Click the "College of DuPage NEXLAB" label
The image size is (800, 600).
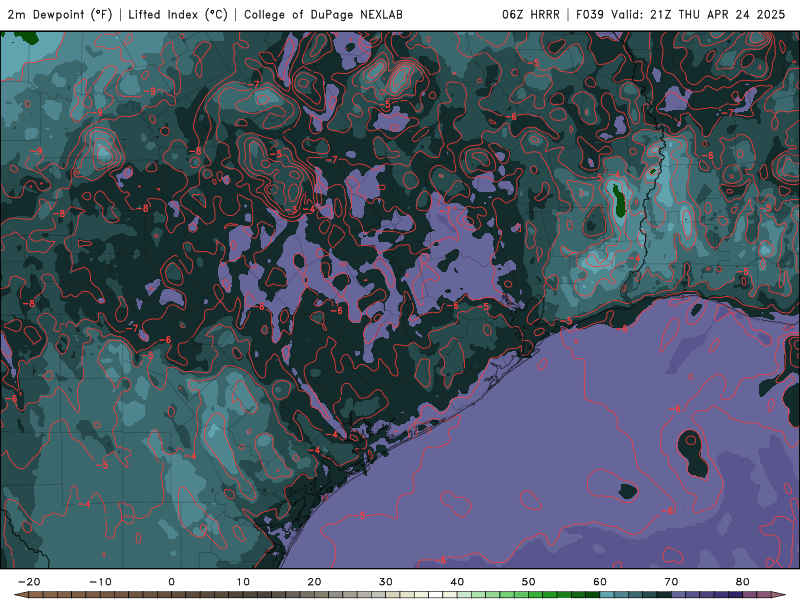[x=323, y=14]
